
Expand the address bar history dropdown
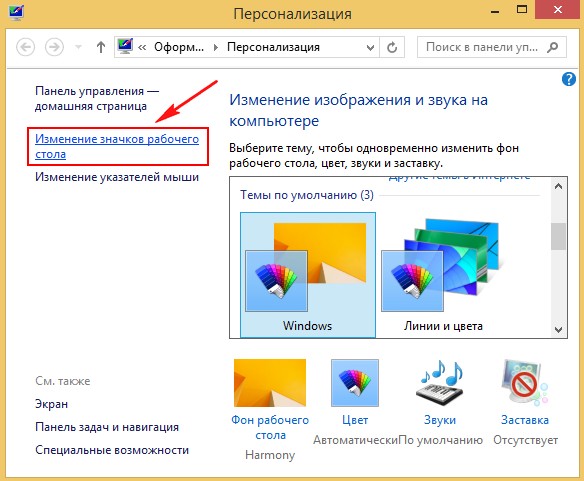pyautogui.click(x=370, y=48)
